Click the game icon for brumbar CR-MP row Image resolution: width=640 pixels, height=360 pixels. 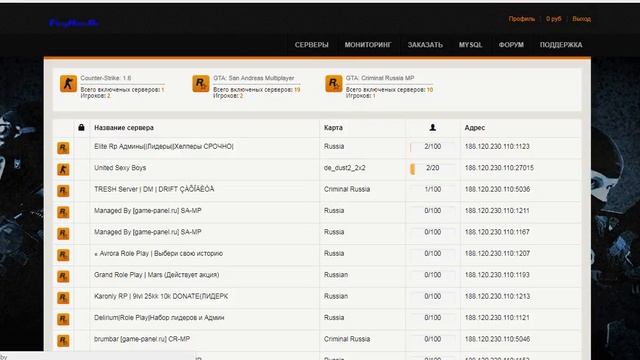(x=63, y=340)
